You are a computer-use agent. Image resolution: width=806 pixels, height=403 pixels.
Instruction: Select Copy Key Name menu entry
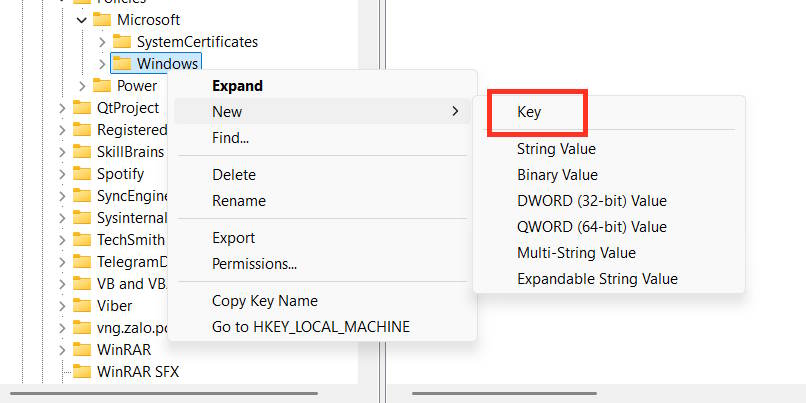point(264,301)
